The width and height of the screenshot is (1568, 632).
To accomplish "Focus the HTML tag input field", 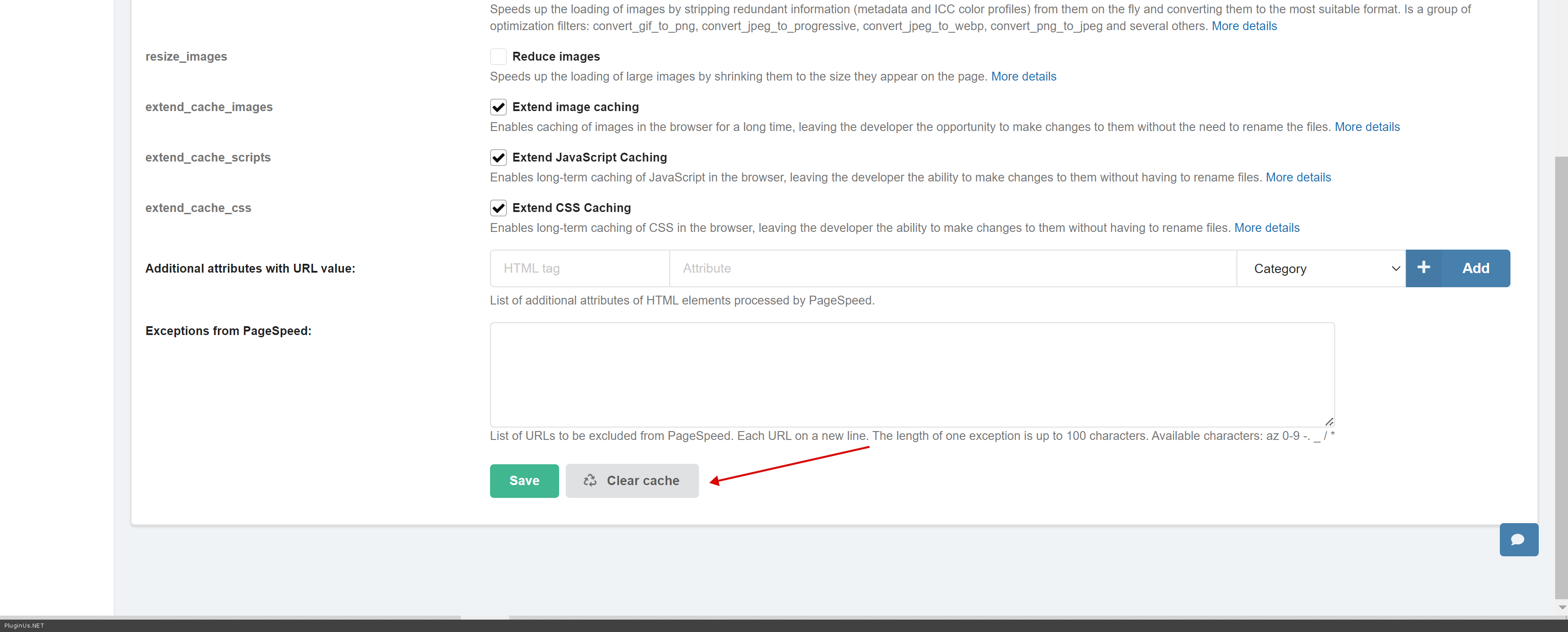I will tap(579, 268).
